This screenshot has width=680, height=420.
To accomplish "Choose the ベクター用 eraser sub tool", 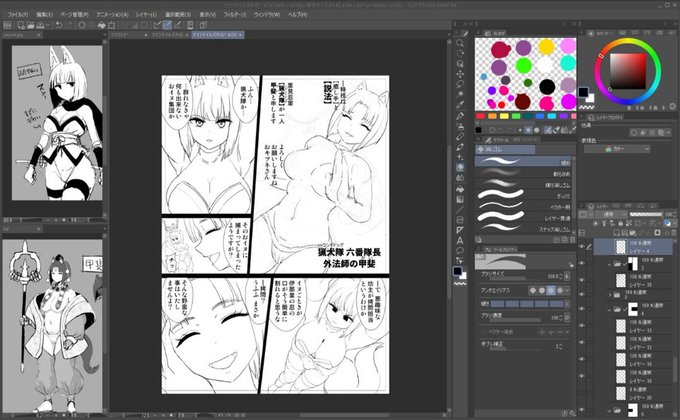I will point(523,207).
